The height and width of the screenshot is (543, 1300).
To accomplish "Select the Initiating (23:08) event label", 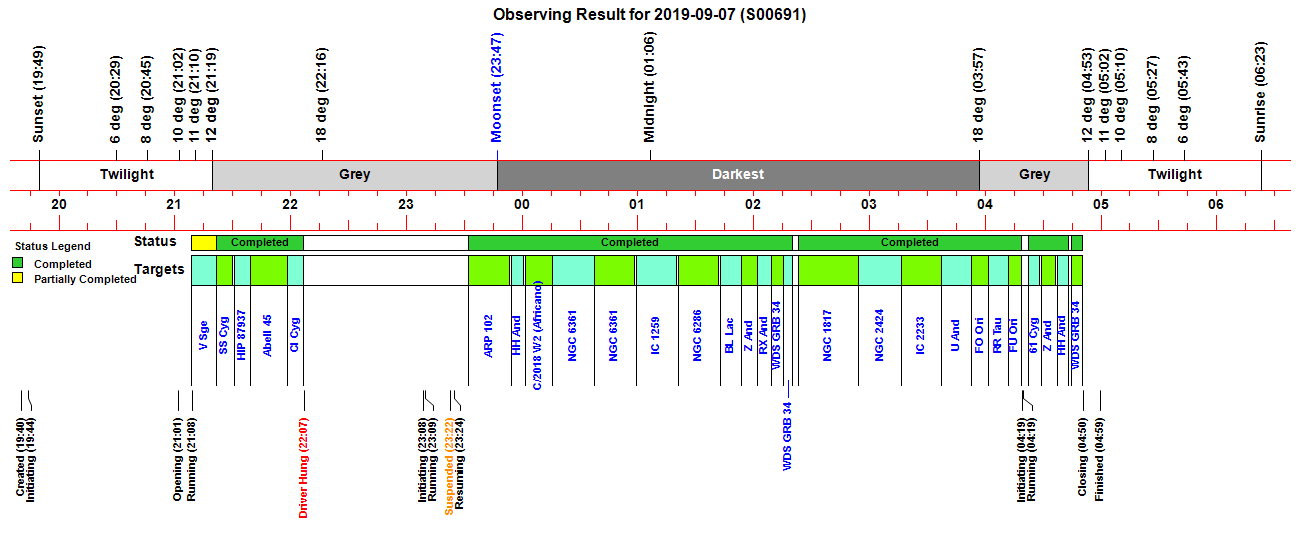I will point(422,458).
